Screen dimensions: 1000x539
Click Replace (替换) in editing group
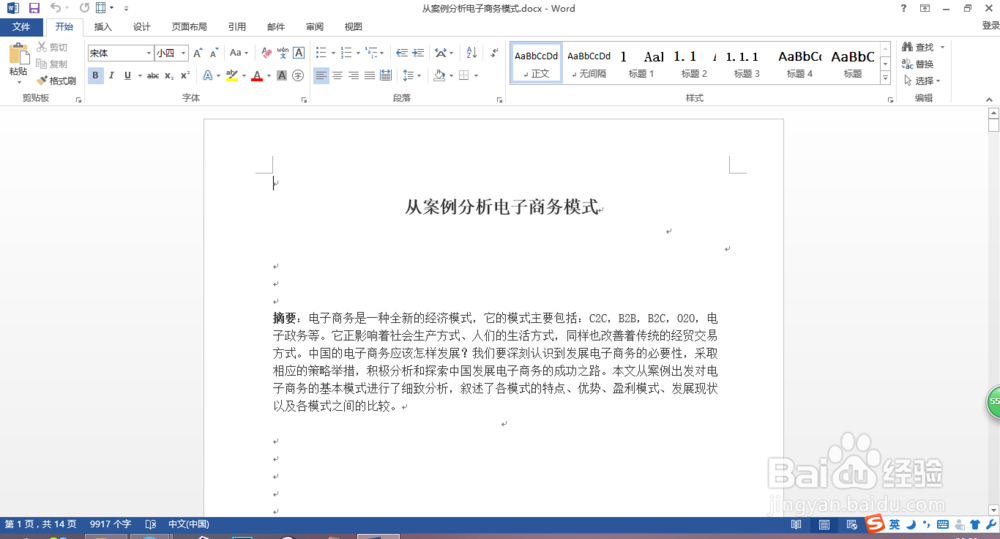tap(918, 64)
